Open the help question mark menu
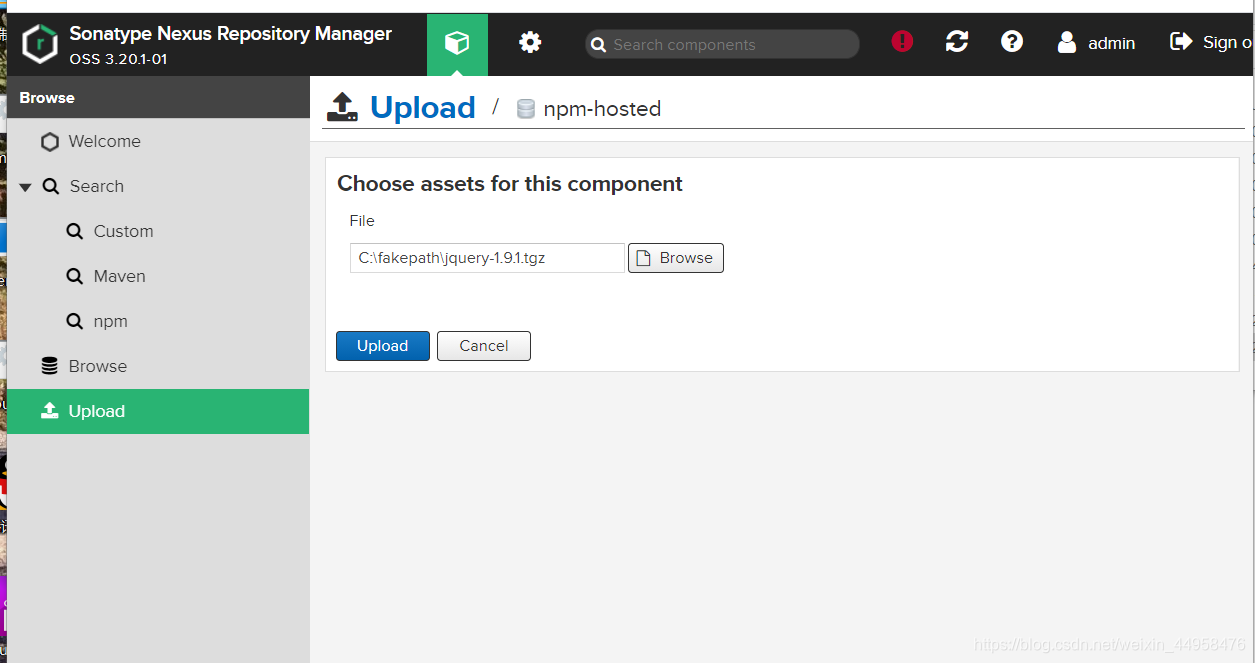 [x=1012, y=41]
